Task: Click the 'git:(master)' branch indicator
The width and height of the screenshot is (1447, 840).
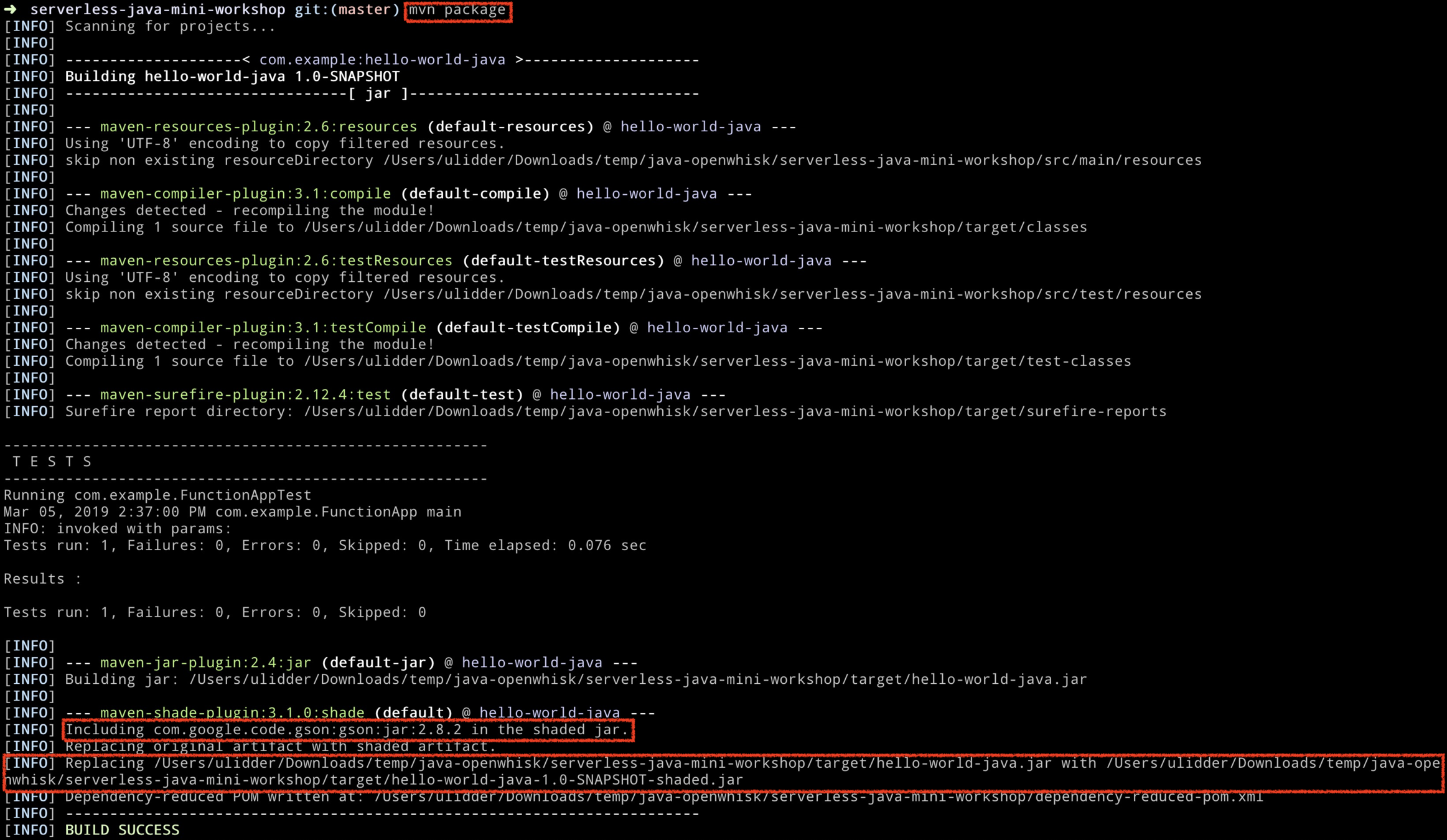Action: pos(347,10)
